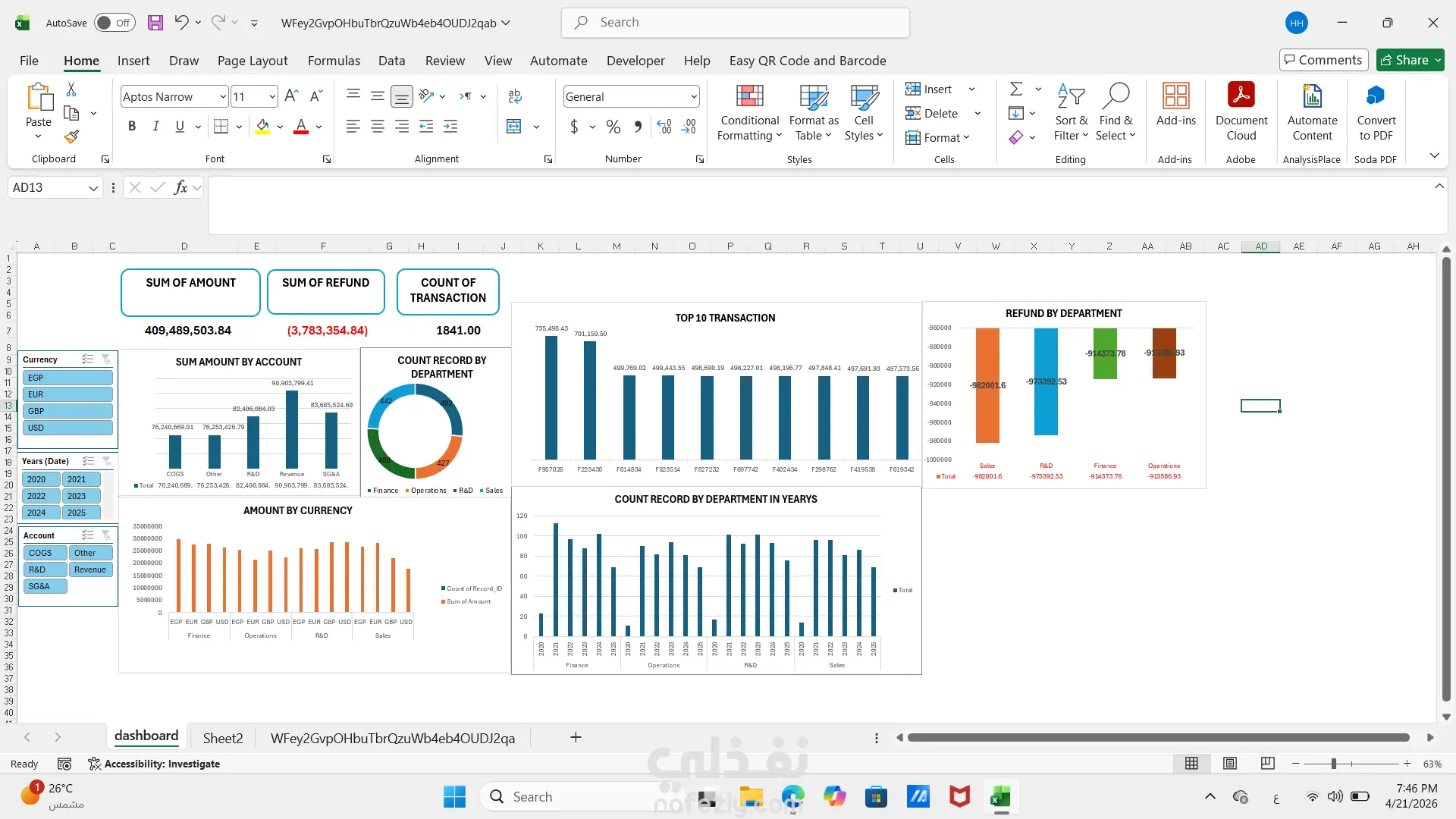Image resolution: width=1456 pixels, height=819 pixels.
Task: Toggle multi-select on Account slicer
Action: [x=88, y=535]
